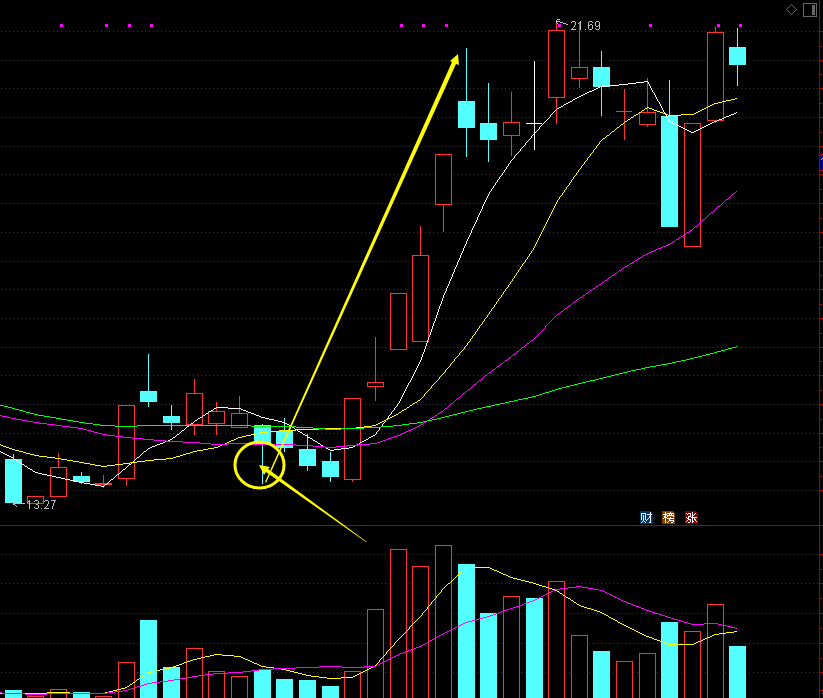
Task: Click the blue 财 finance icon
Action: (646, 517)
